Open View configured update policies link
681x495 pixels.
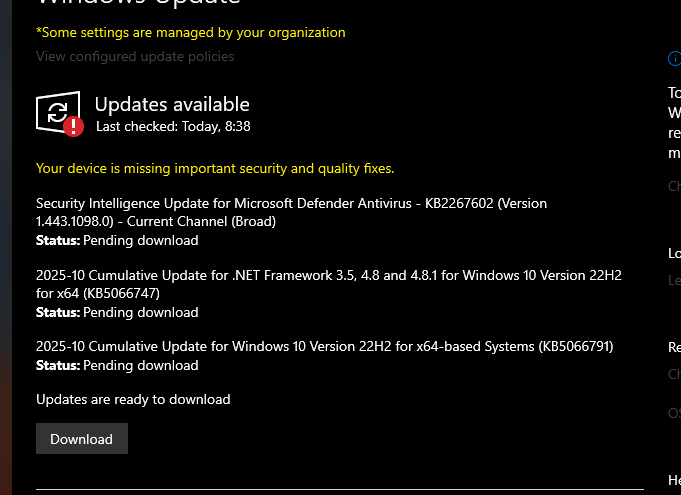(x=135, y=57)
